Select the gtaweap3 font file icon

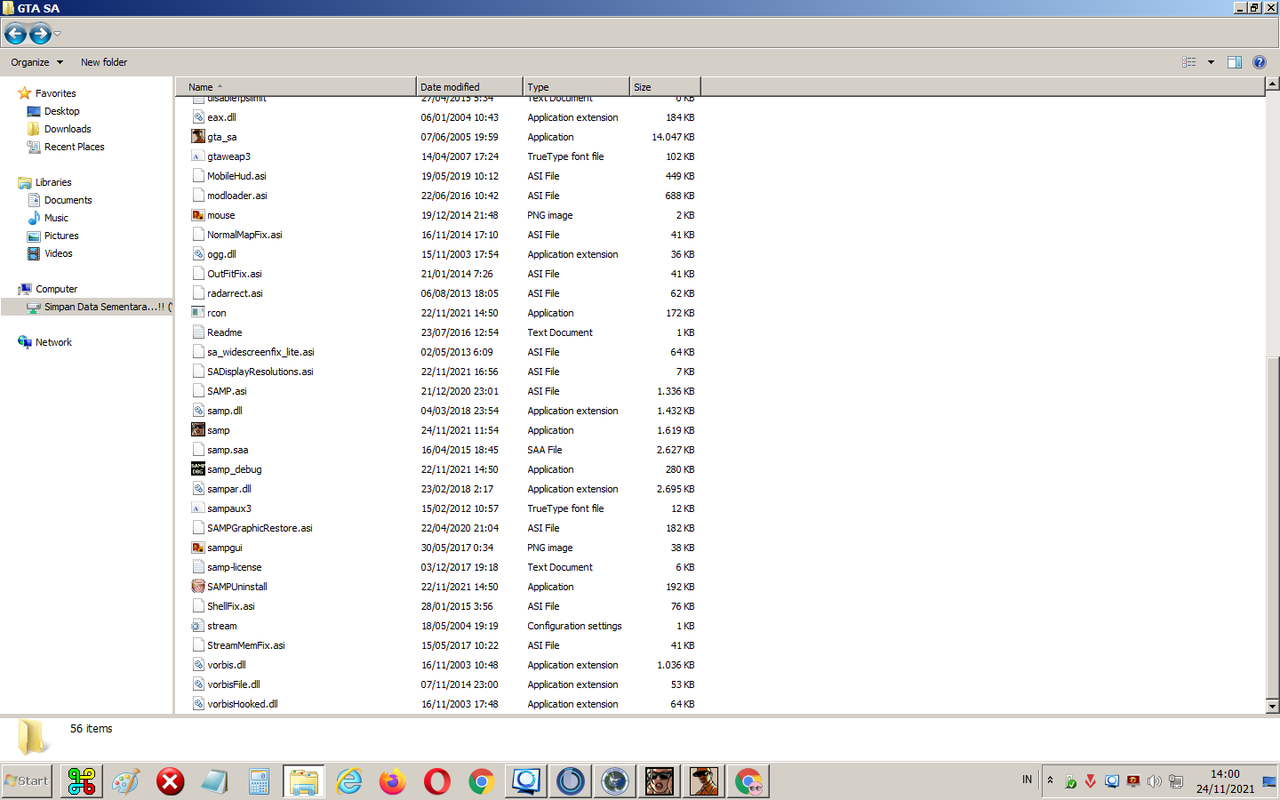[x=198, y=156]
